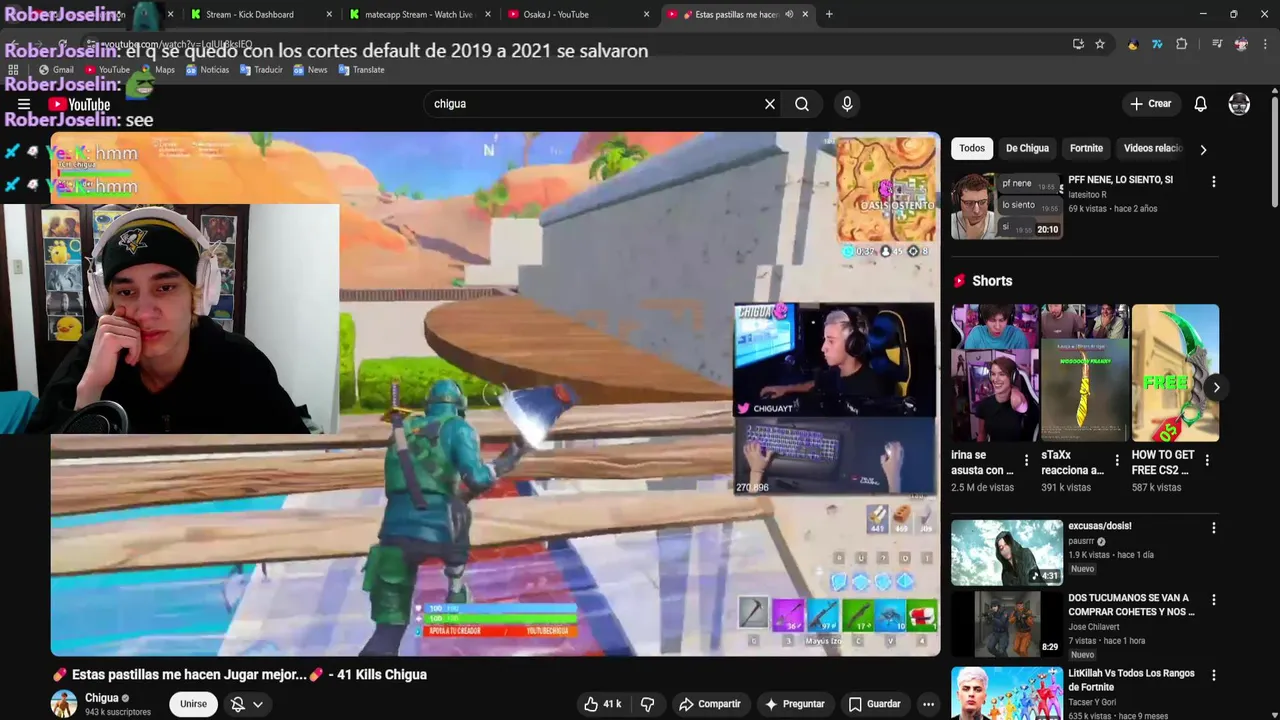Click the Unirse join button
The height and width of the screenshot is (720, 1280).
[x=193, y=704]
